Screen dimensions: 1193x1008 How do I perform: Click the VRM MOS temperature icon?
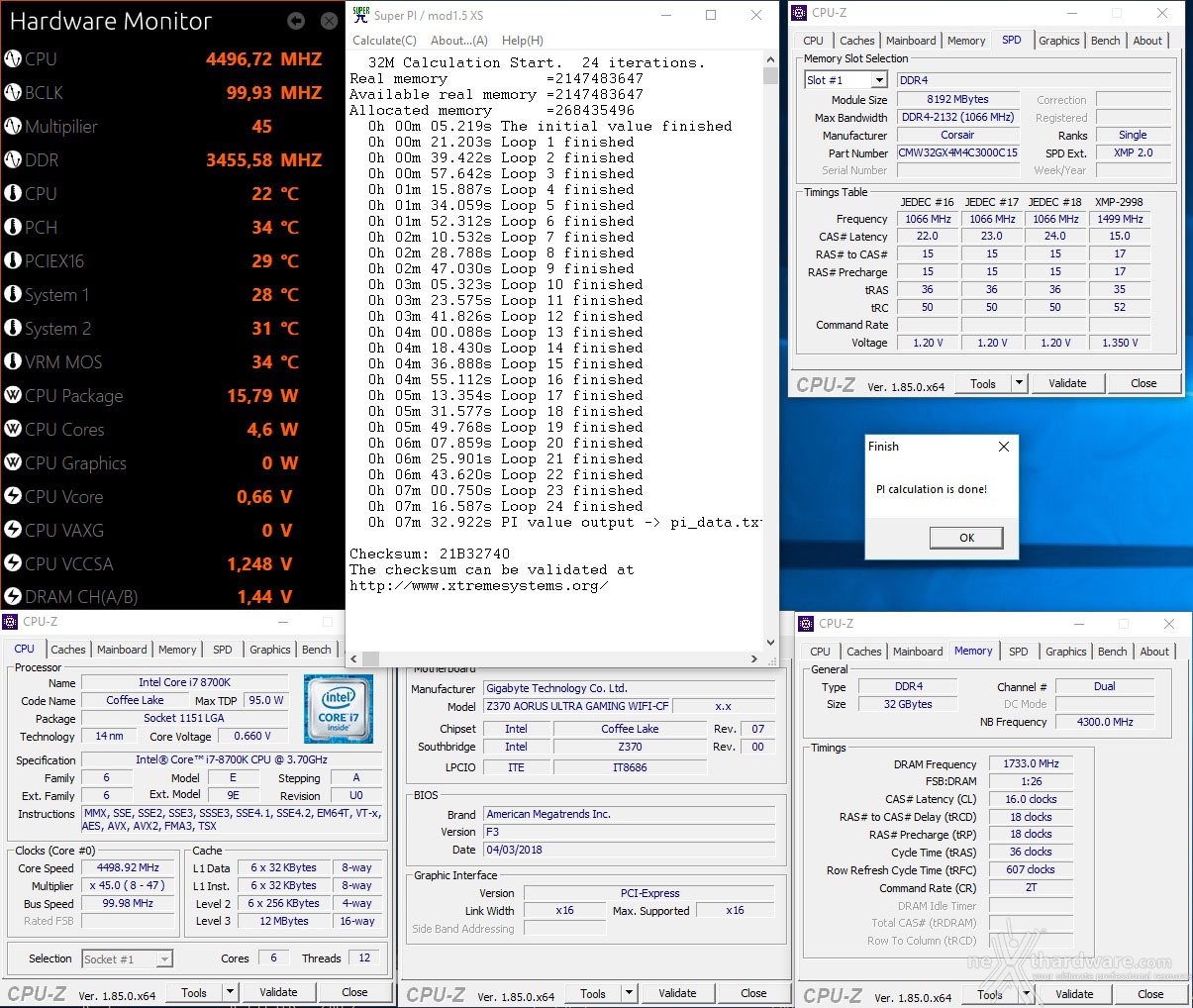[x=13, y=361]
